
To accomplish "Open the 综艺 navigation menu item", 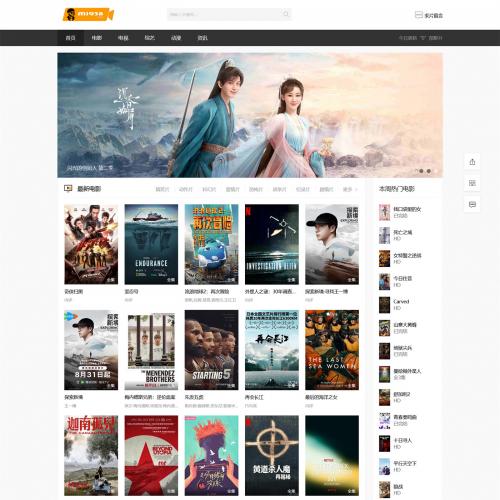I will tap(149, 38).
